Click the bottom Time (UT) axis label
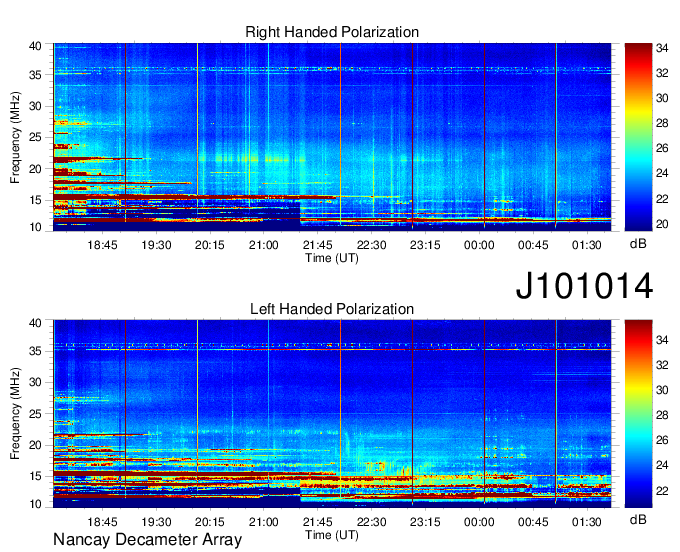This screenshot has height=552, width=680. click(332, 535)
